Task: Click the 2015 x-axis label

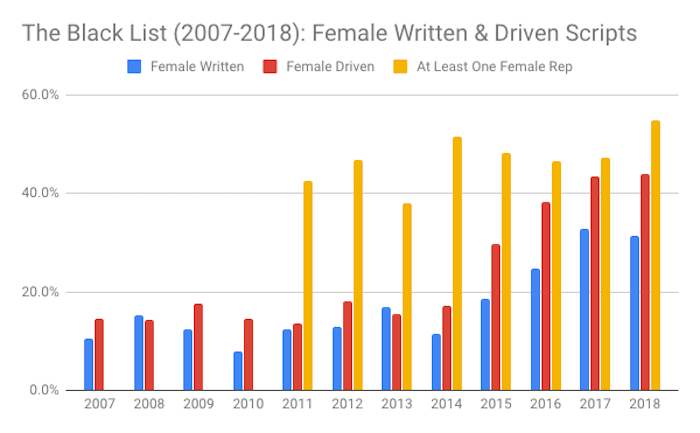Action: 496,404
